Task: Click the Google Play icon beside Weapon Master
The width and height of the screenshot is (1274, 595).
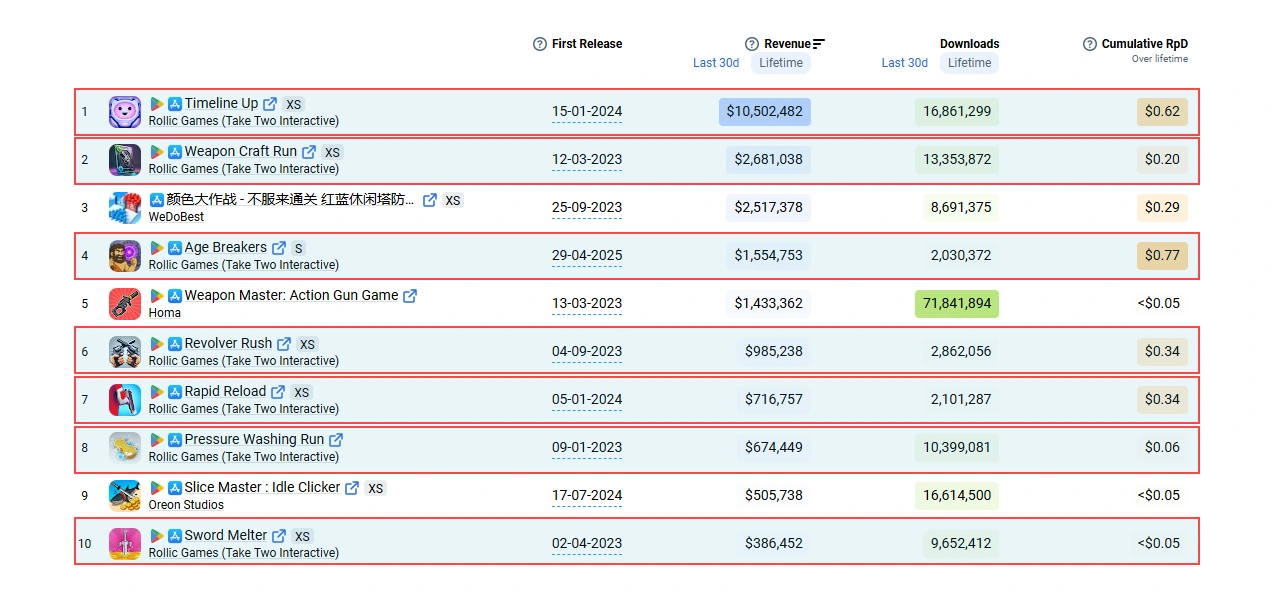Action: click(157, 296)
